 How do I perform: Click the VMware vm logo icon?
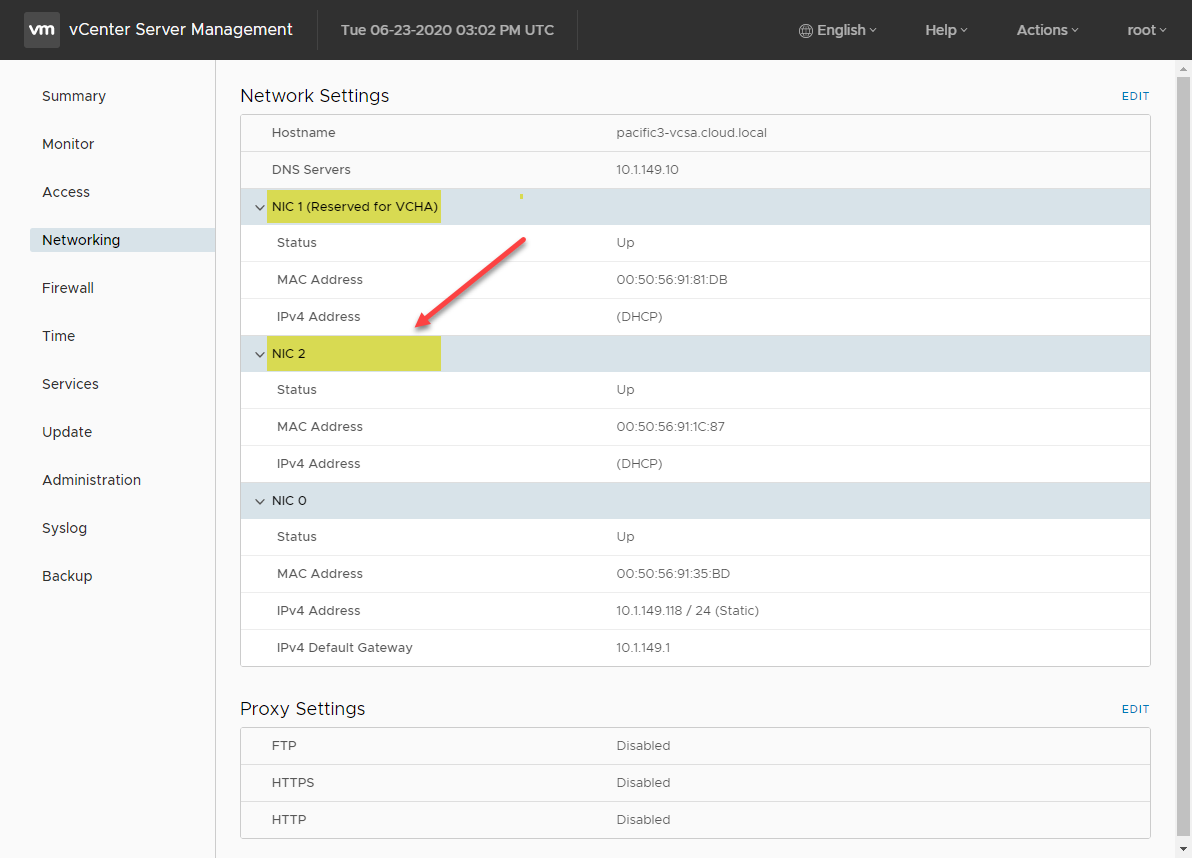coord(42,30)
